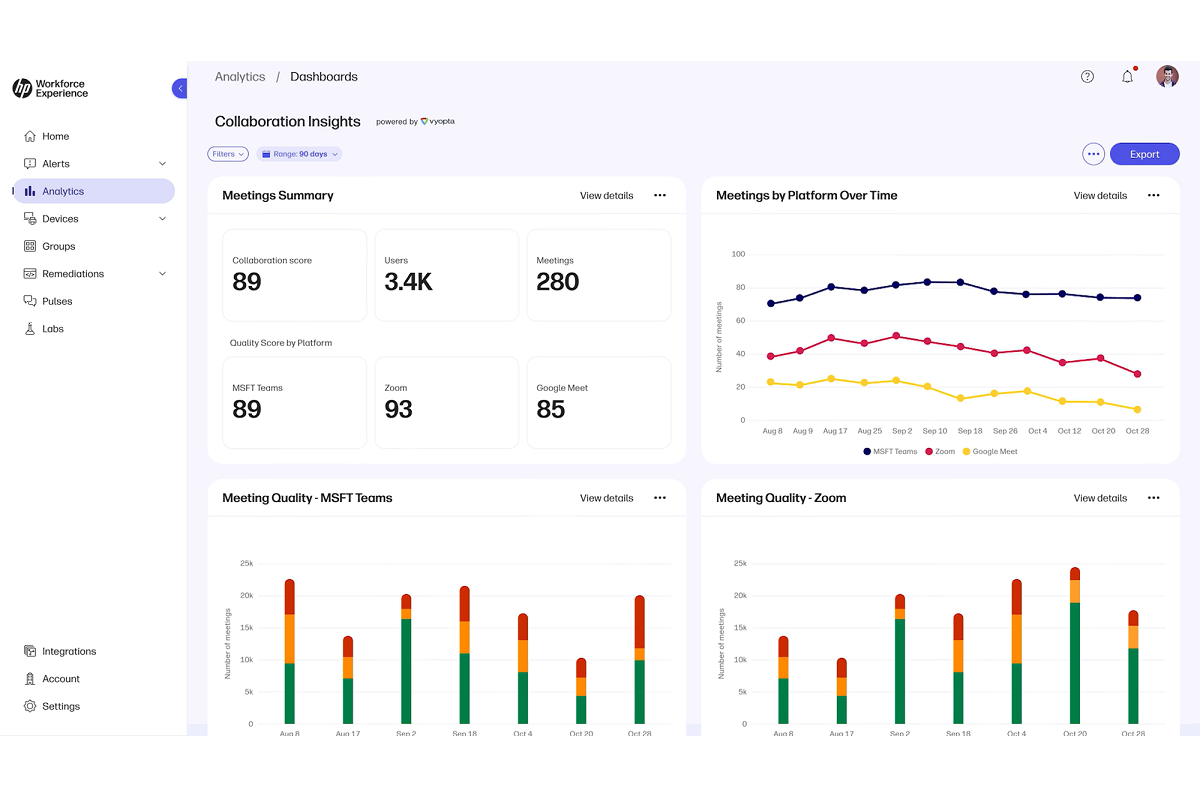Open Meeting Quality - MSFT Teams three-dot menu
The image size is (1200, 800).
[660, 498]
